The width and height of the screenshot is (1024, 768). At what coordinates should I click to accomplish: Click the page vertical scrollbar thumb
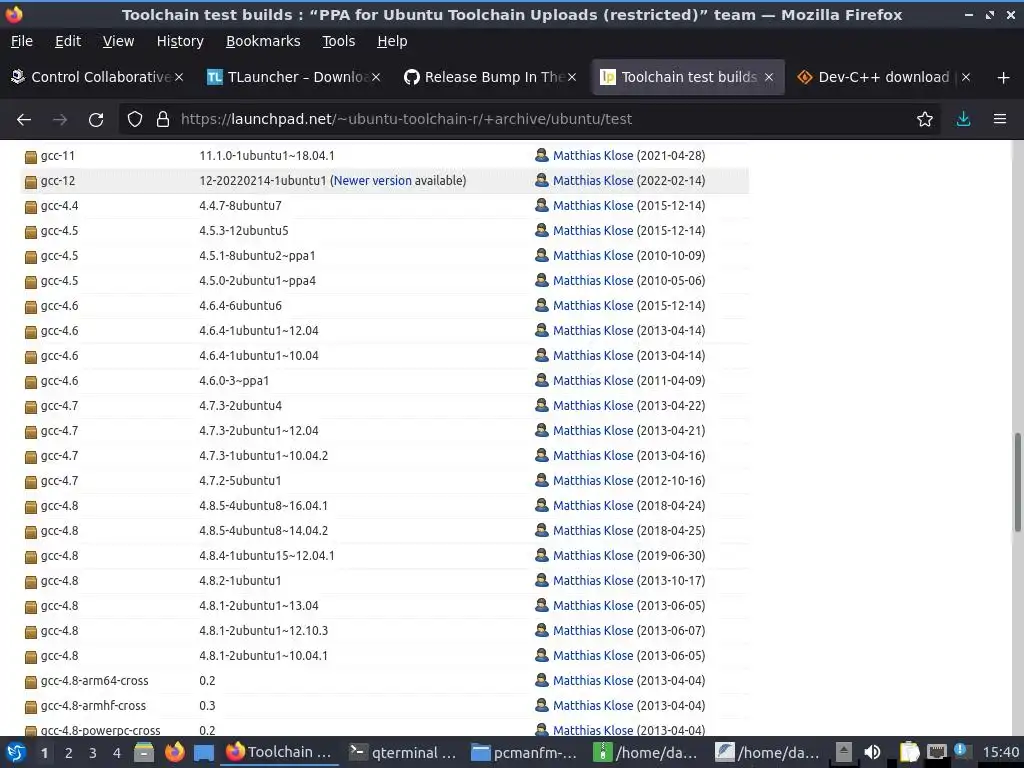(x=1017, y=482)
